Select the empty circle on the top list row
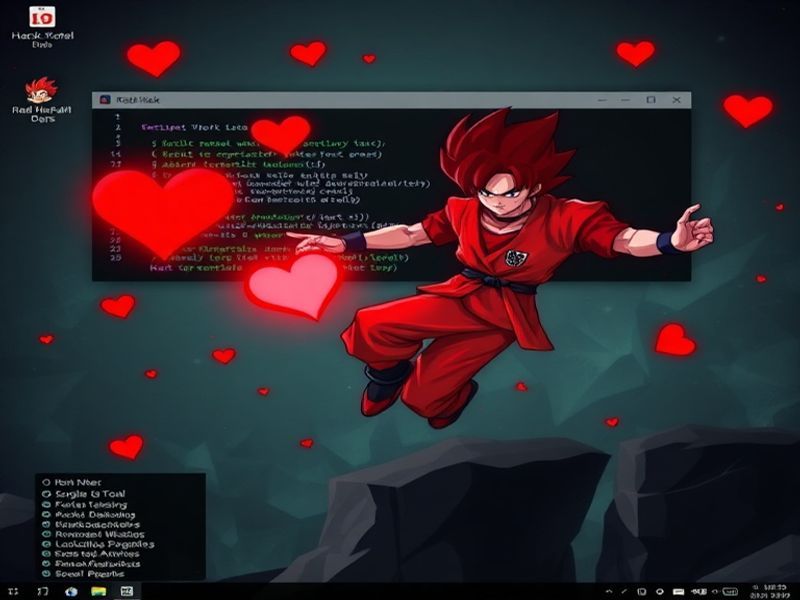This screenshot has height=600, width=800. tap(46, 482)
